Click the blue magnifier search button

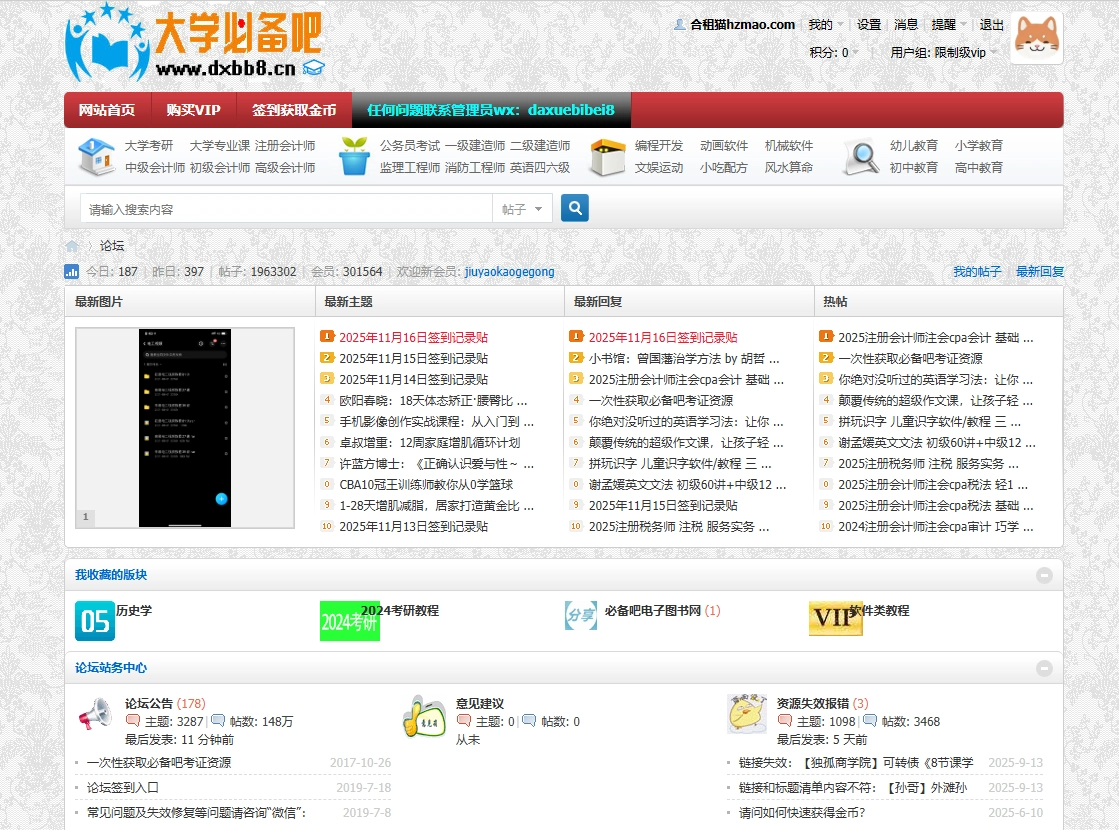click(574, 208)
